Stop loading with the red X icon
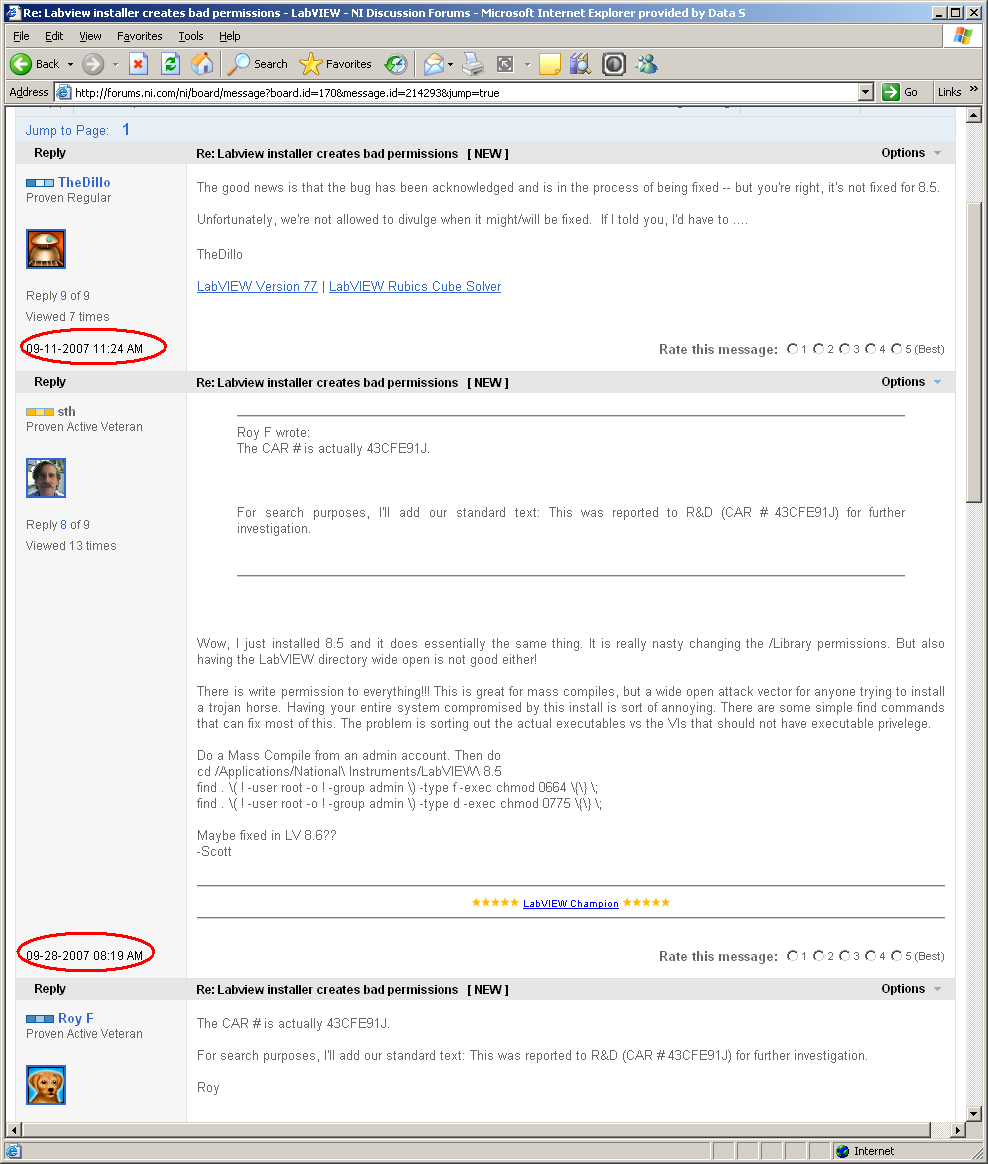This screenshot has height=1164, width=988. pos(138,65)
